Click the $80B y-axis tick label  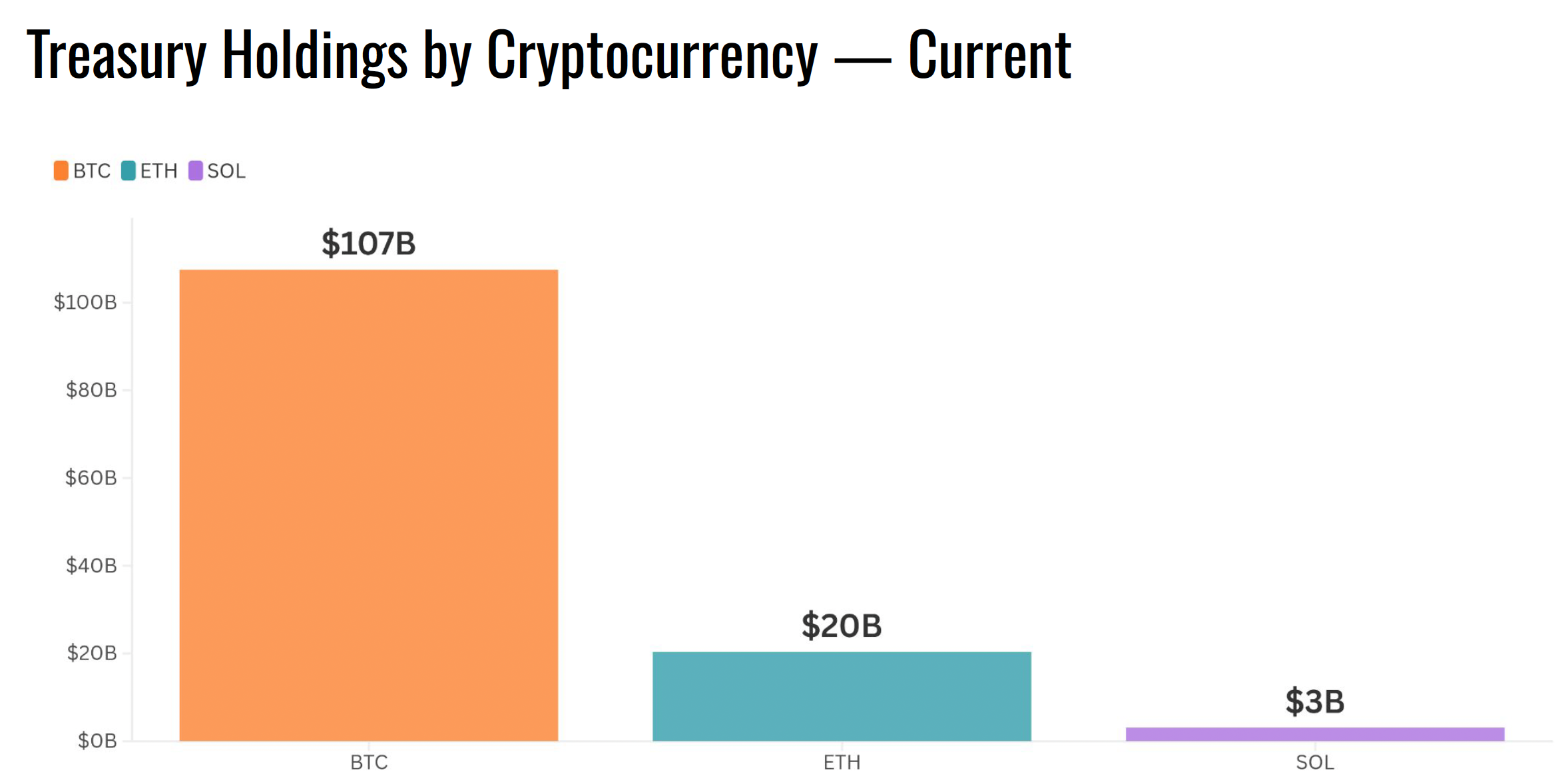click(x=91, y=390)
